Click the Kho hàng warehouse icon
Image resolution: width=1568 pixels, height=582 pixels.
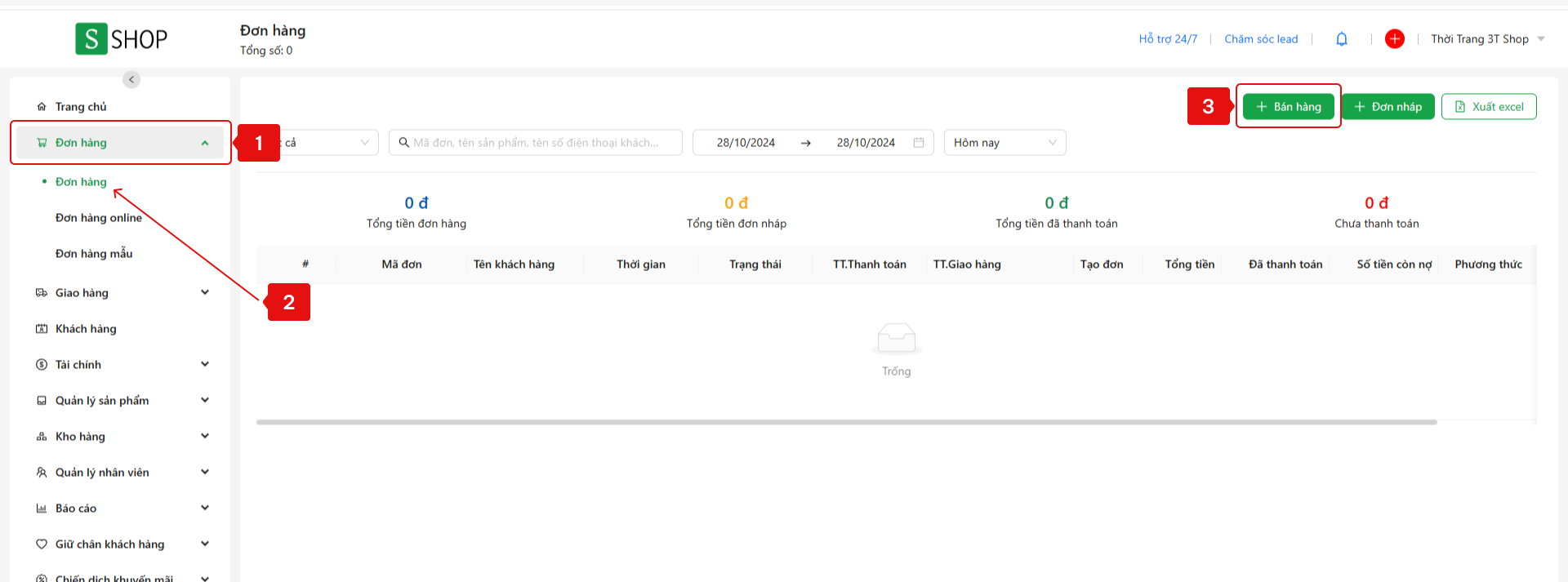point(42,437)
